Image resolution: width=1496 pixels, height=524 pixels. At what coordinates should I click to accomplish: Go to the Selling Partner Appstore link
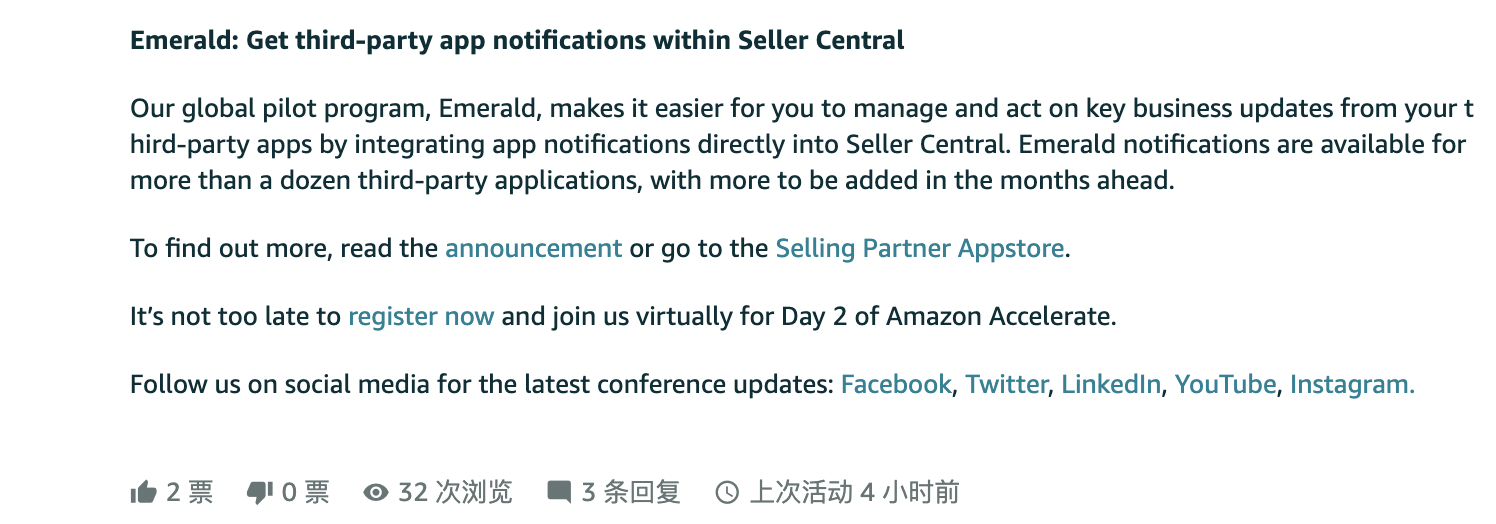tap(919, 248)
